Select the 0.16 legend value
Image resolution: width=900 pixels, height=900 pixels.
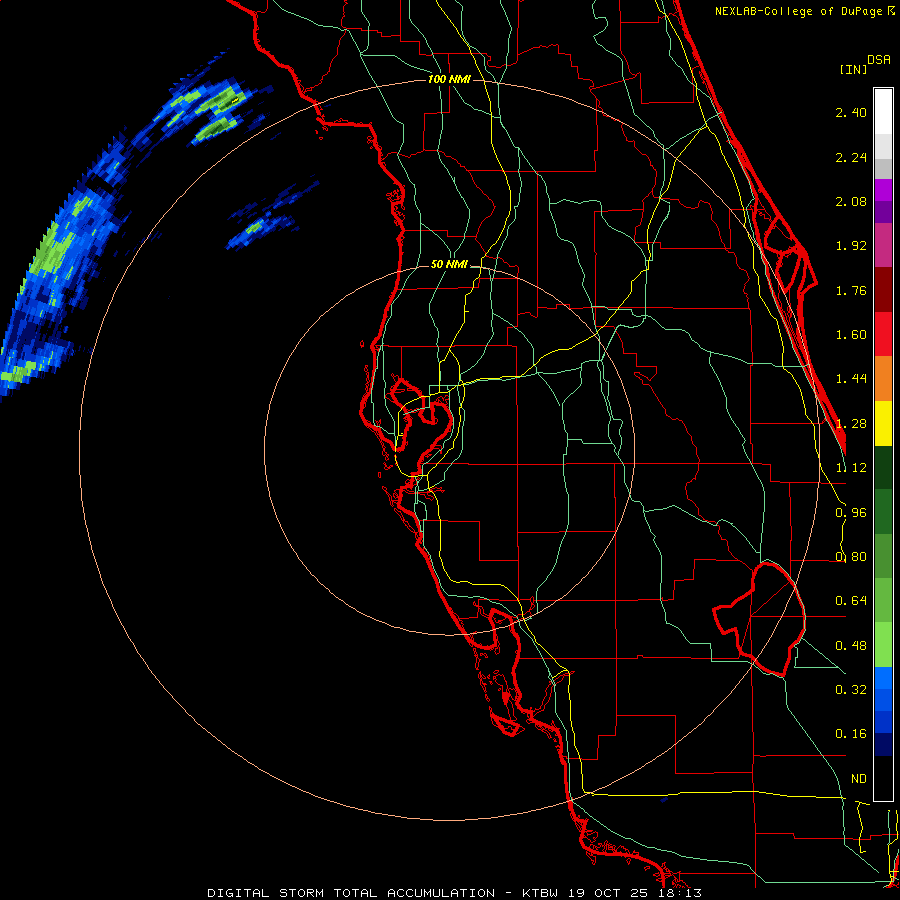point(851,734)
